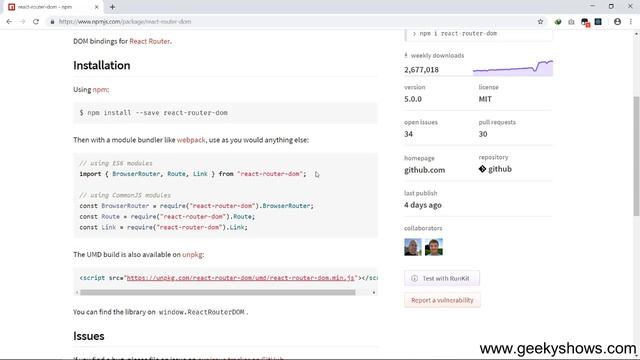640x360 pixels.
Task: Go forward in browser history
Action: (x=22, y=22)
